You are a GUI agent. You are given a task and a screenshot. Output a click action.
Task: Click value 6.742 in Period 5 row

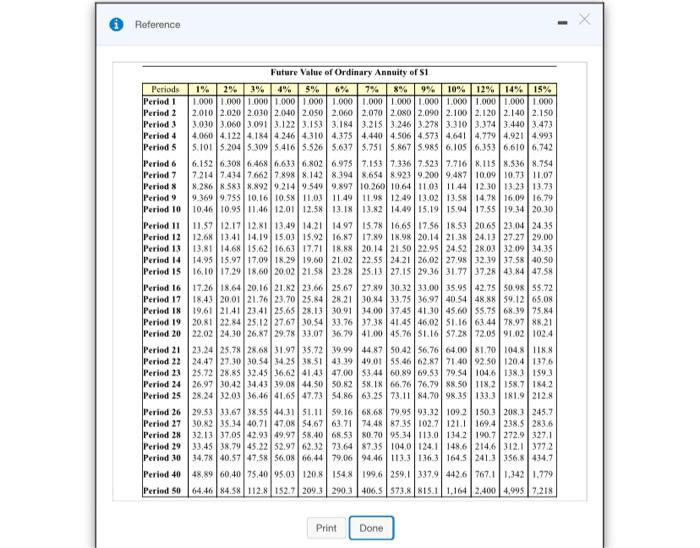(x=542, y=147)
